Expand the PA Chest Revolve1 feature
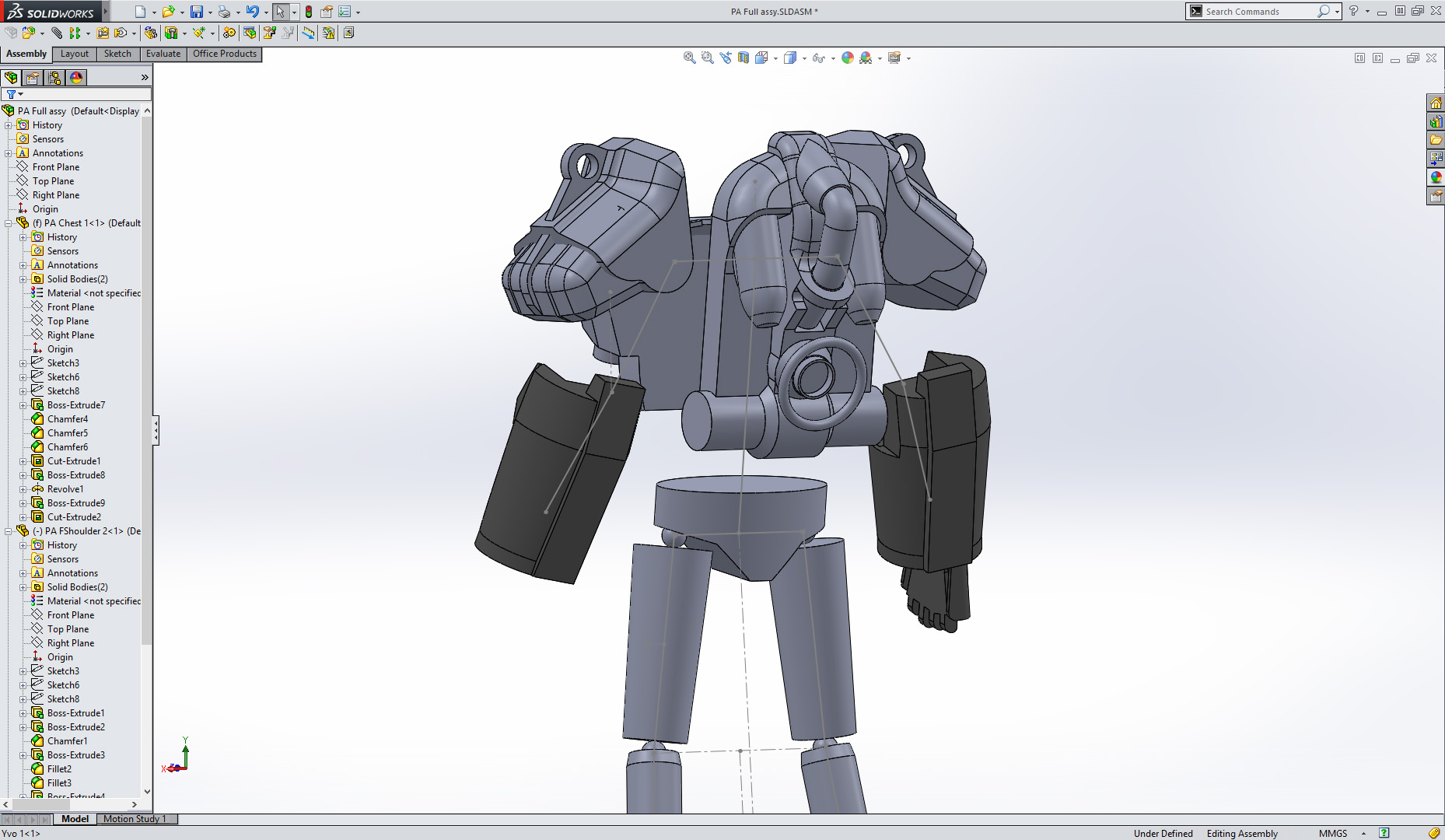This screenshot has height=840, width=1445. tap(23, 489)
